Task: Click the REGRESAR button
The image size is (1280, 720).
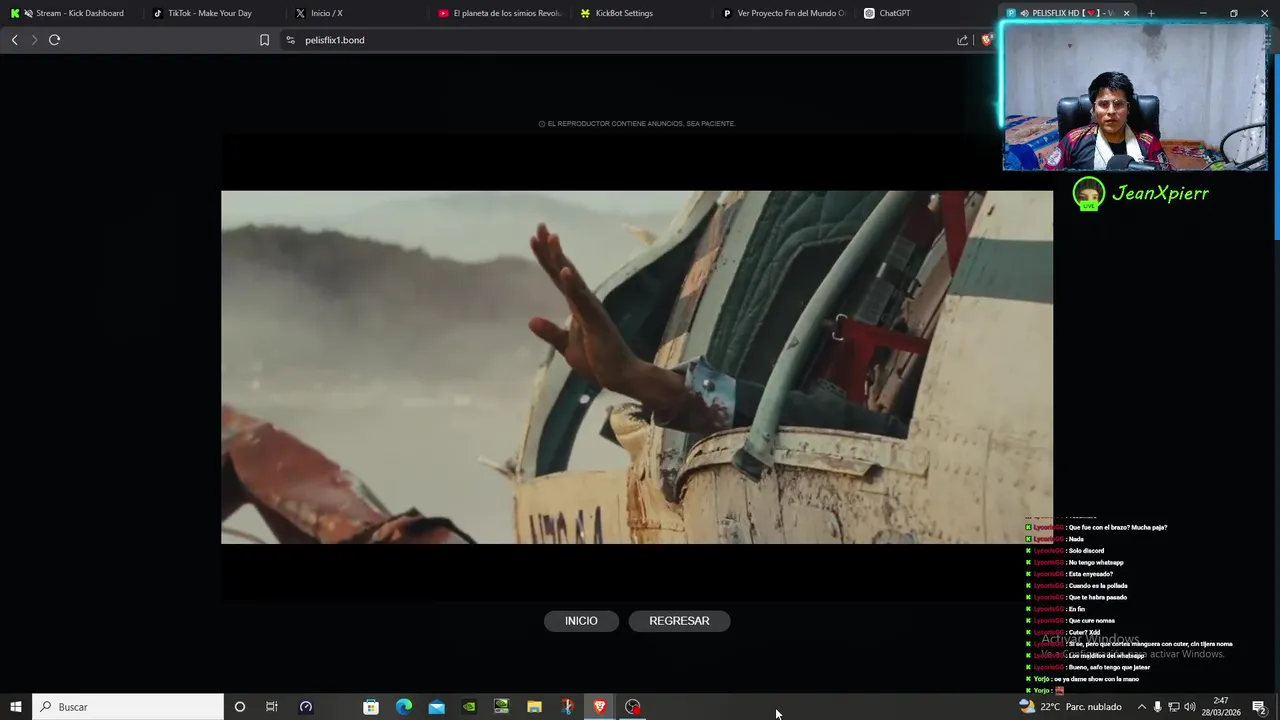Action: (679, 621)
